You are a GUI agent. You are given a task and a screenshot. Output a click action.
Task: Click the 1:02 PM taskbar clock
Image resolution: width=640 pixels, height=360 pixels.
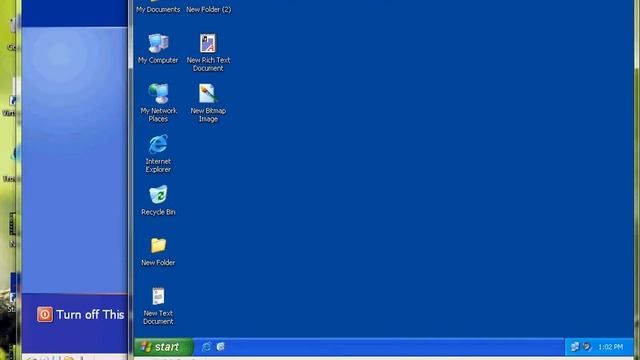(x=611, y=347)
